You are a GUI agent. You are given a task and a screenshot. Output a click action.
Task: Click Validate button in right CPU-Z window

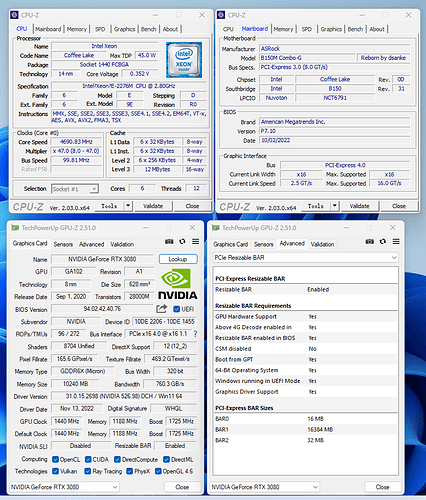click(360, 206)
